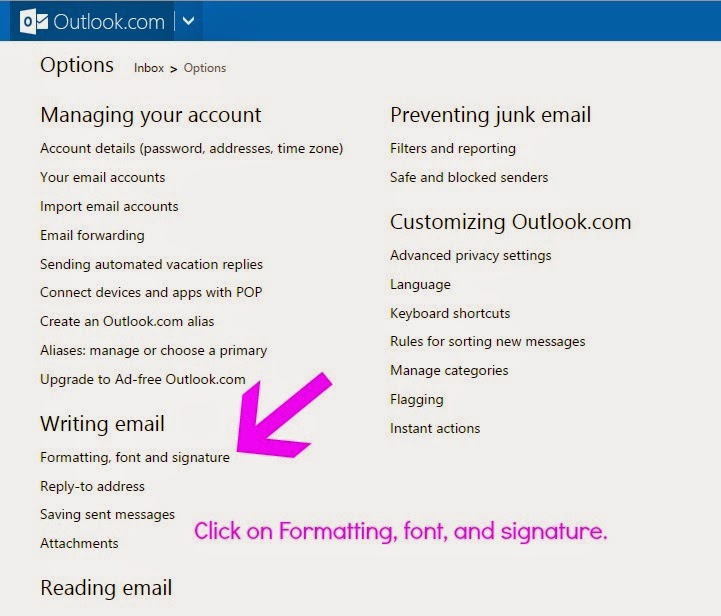Viewport: 721px width, 616px height.
Task: Open Your email accounts
Action: pos(103,177)
